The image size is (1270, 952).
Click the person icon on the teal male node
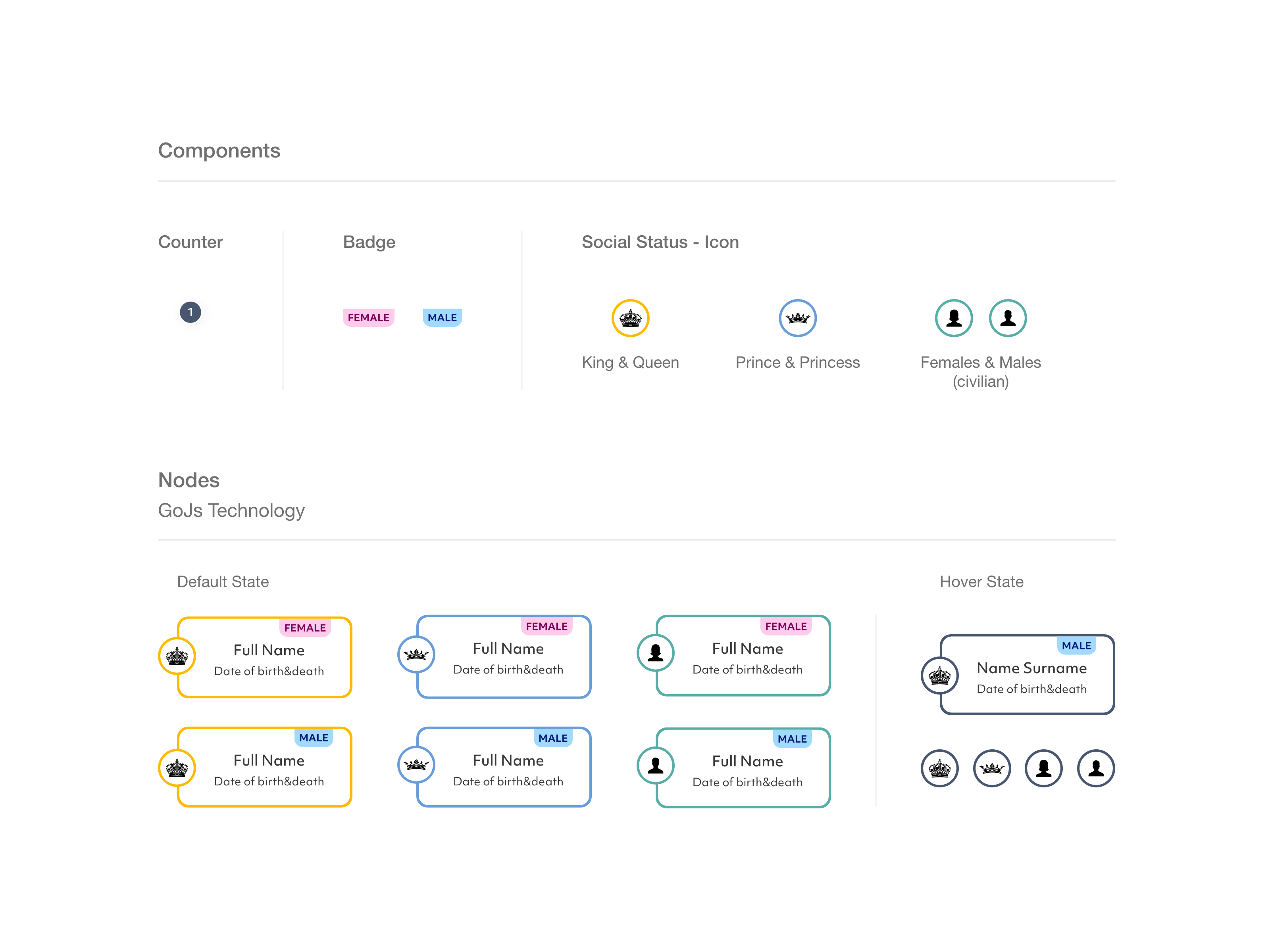click(655, 766)
